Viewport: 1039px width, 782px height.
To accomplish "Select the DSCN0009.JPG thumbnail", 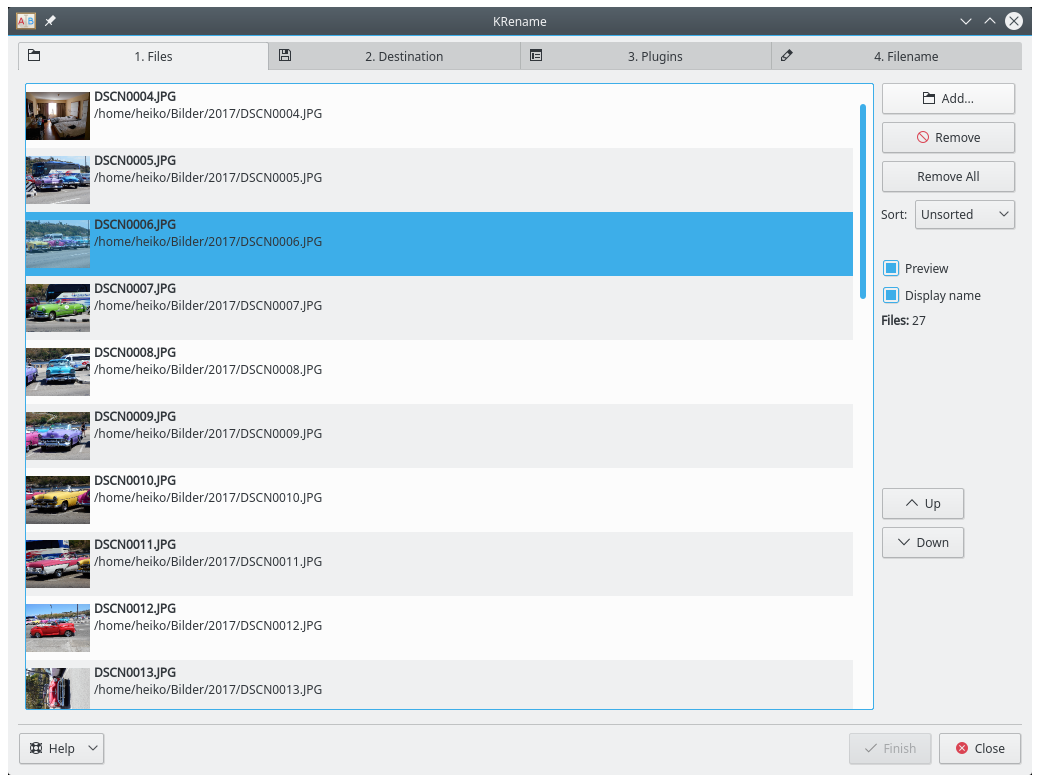I will (58, 436).
